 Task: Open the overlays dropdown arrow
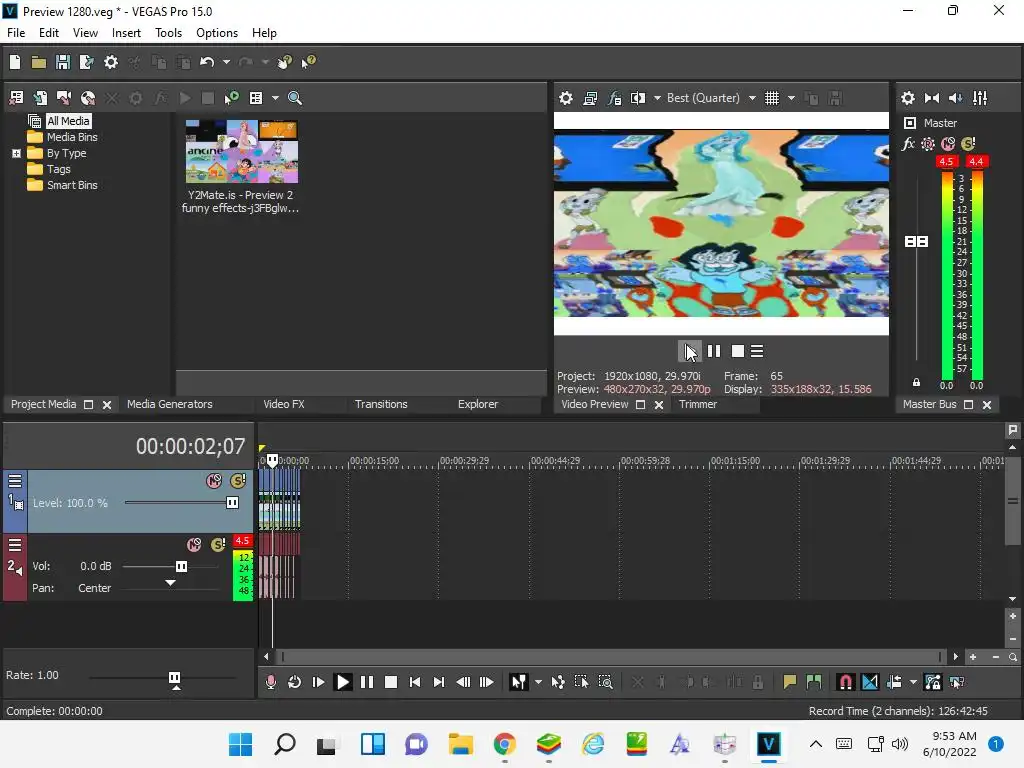point(792,98)
